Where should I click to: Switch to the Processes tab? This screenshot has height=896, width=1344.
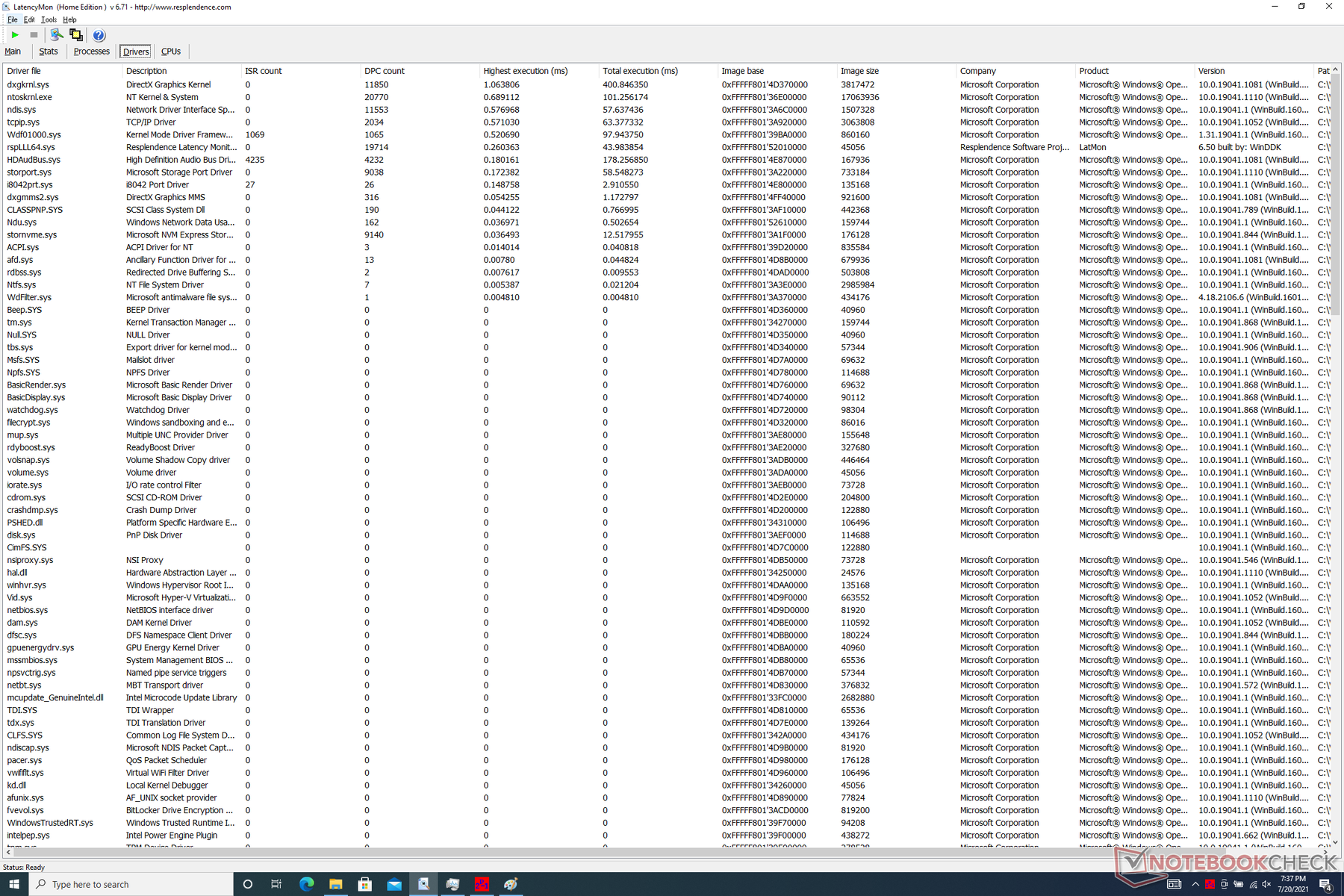click(92, 52)
